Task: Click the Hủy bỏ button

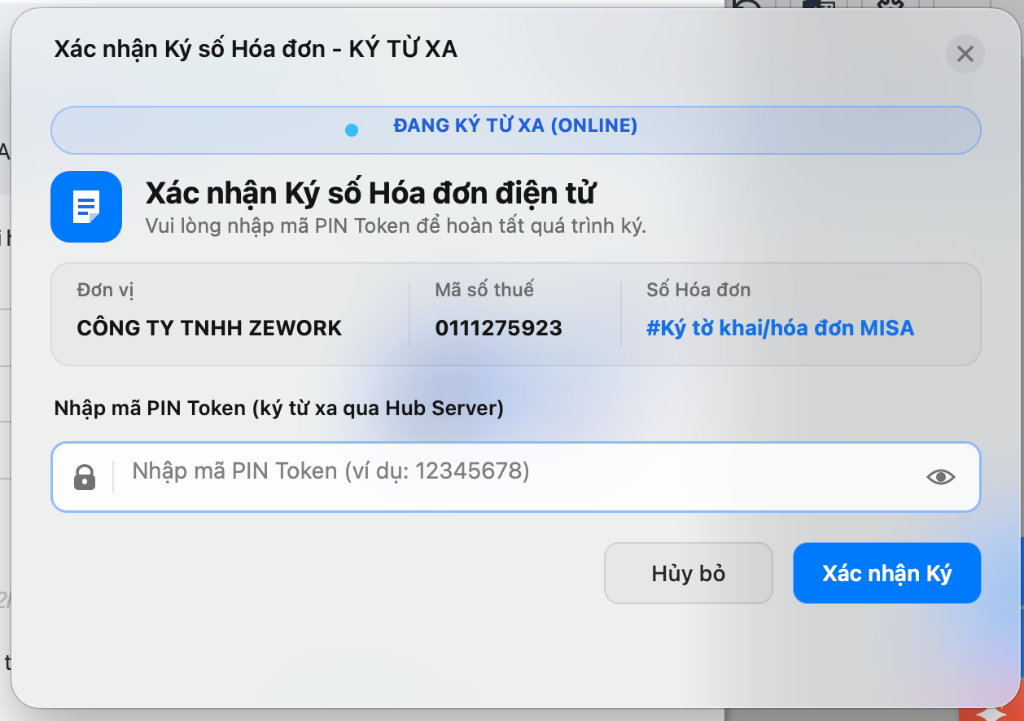Action: (x=688, y=573)
